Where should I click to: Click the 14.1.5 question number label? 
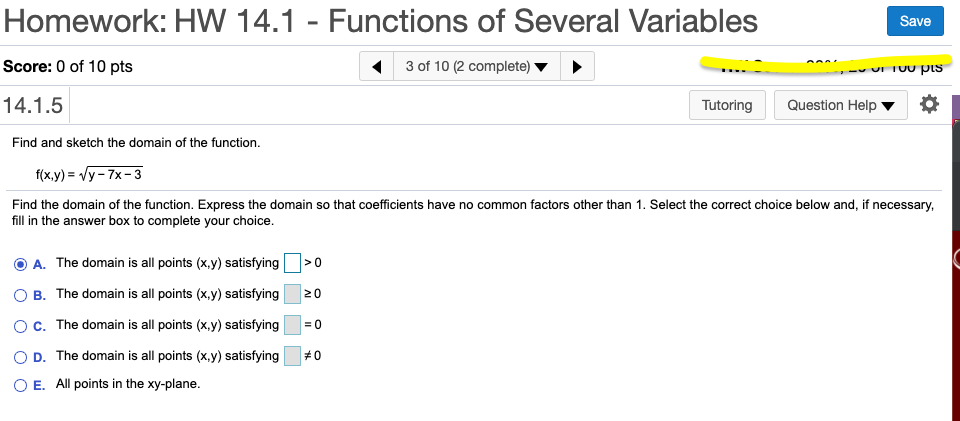click(x=33, y=105)
